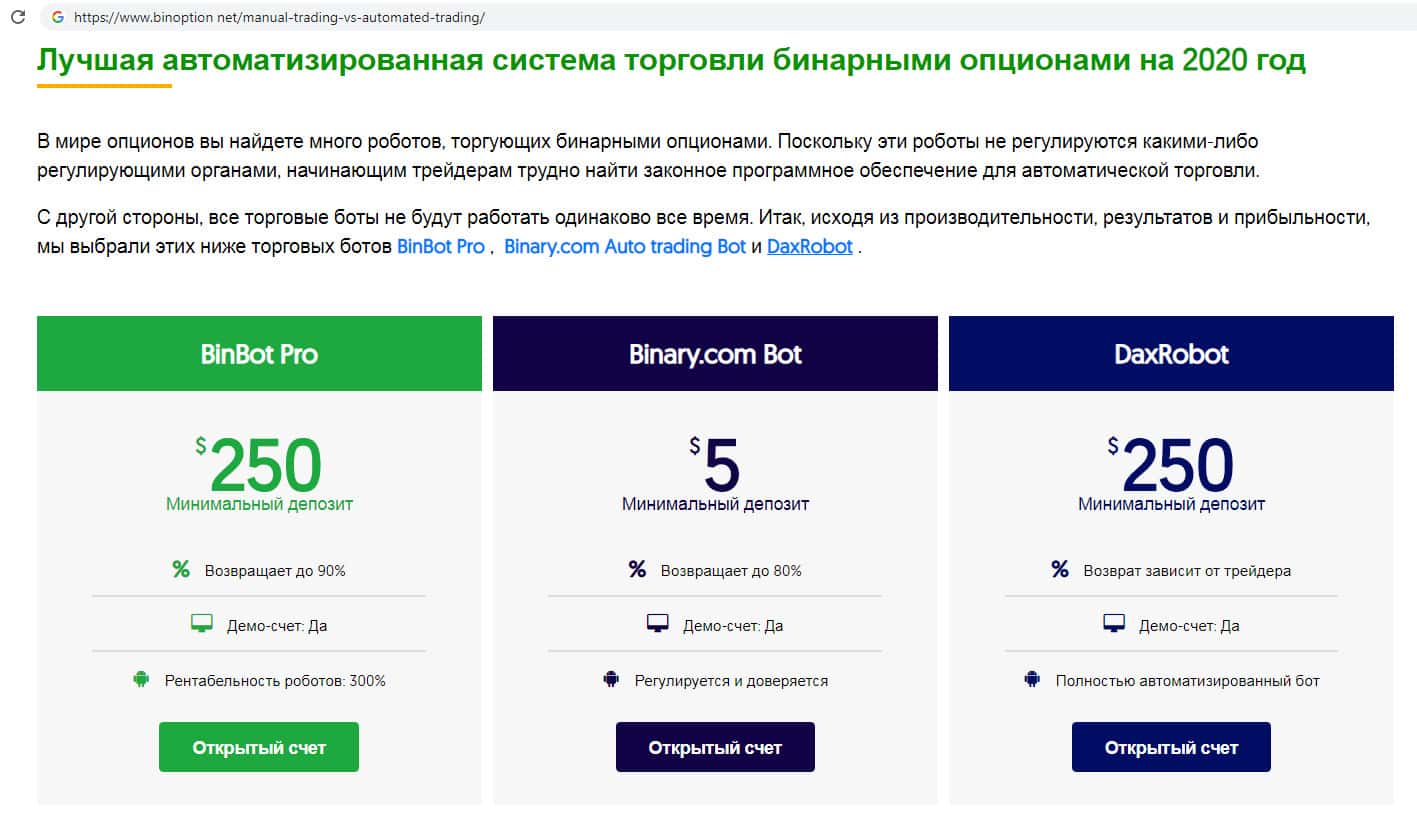Viewport: 1417px width, 833px height.
Task: Click the green percent icon under BinBot Pro
Action: click(181, 570)
